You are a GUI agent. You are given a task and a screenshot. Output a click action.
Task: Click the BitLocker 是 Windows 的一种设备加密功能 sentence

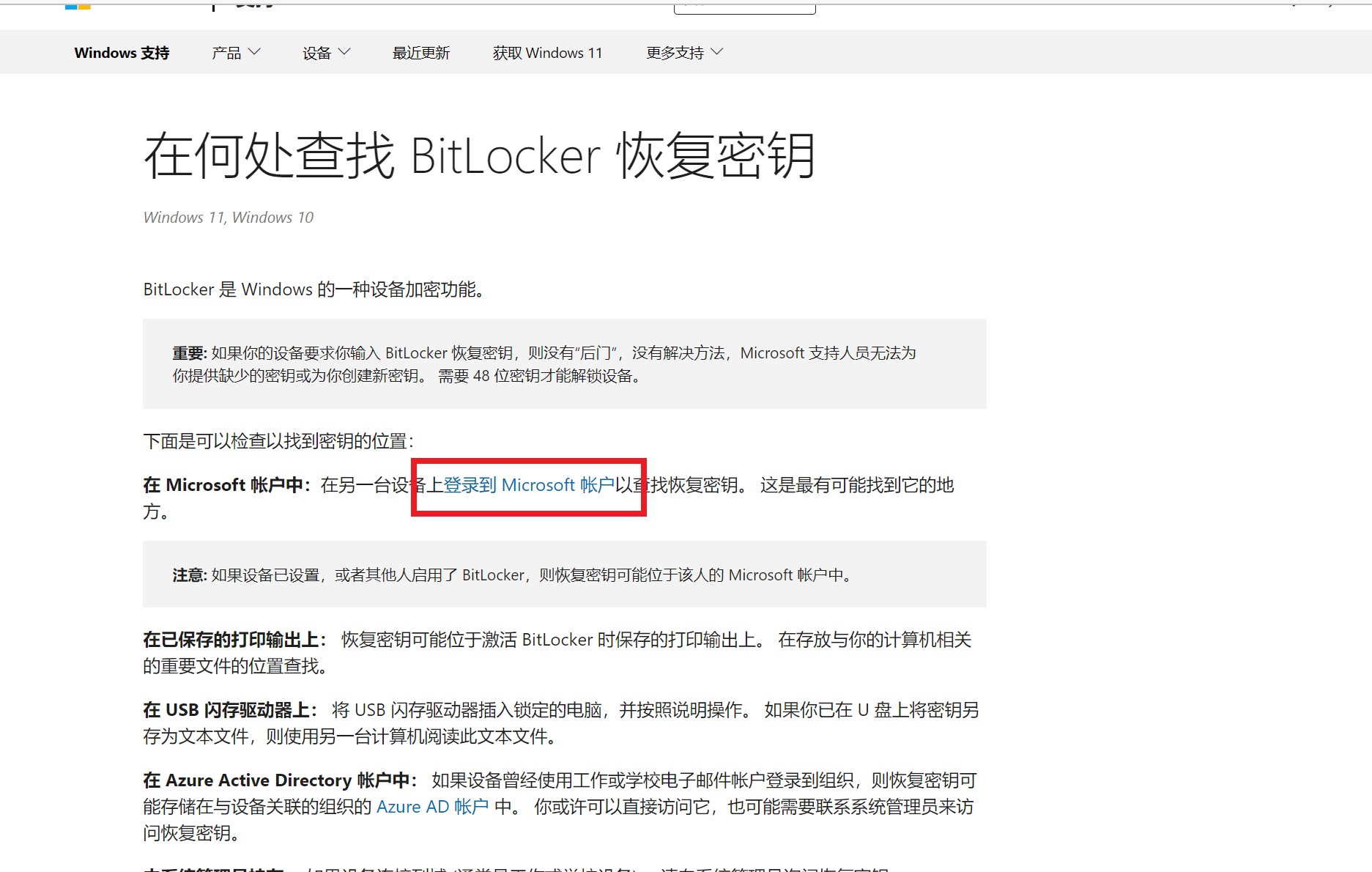pos(315,289)
